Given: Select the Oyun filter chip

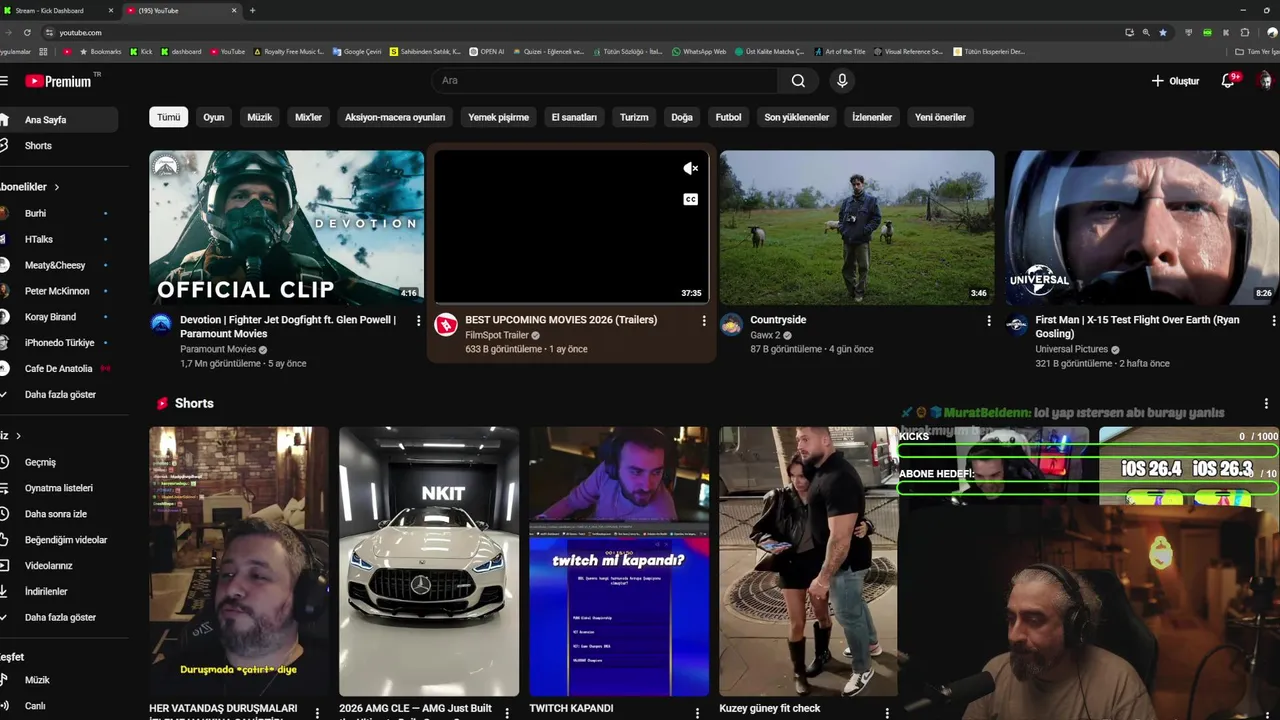Looking at the screenshot, I should click(214, 117).
